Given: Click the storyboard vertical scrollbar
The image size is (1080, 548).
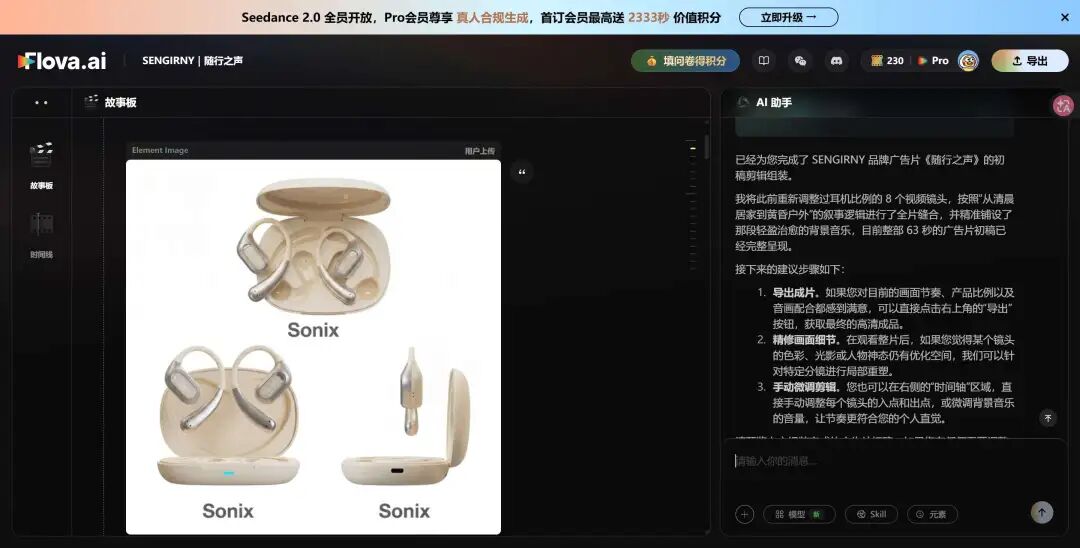Looking at the screenshot, I should coord(707,147).
